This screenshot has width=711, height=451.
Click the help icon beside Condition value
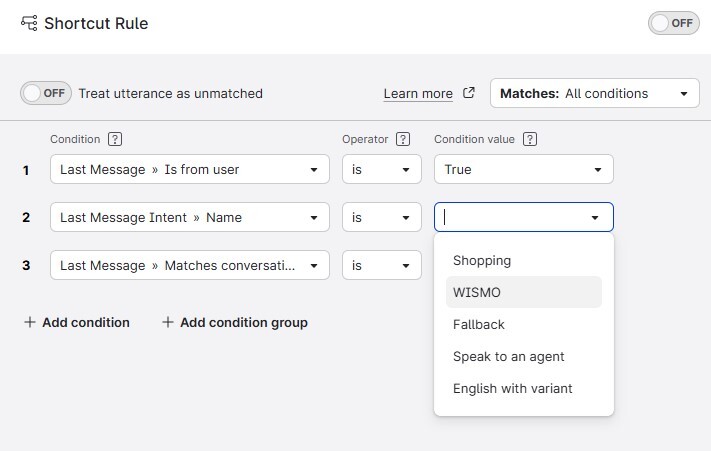pos(530,140)
